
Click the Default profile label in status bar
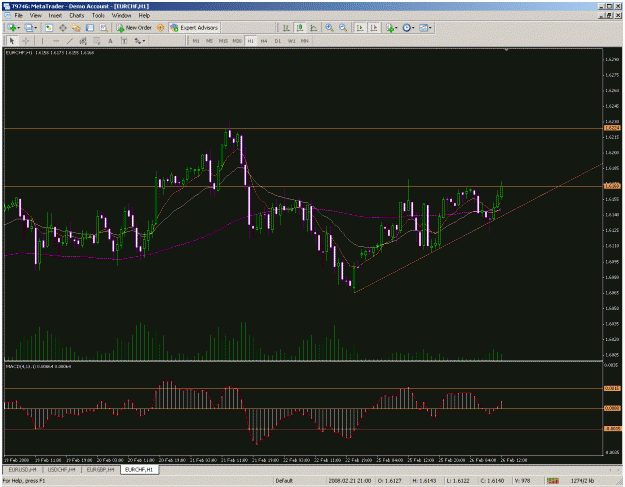[284, 481]
